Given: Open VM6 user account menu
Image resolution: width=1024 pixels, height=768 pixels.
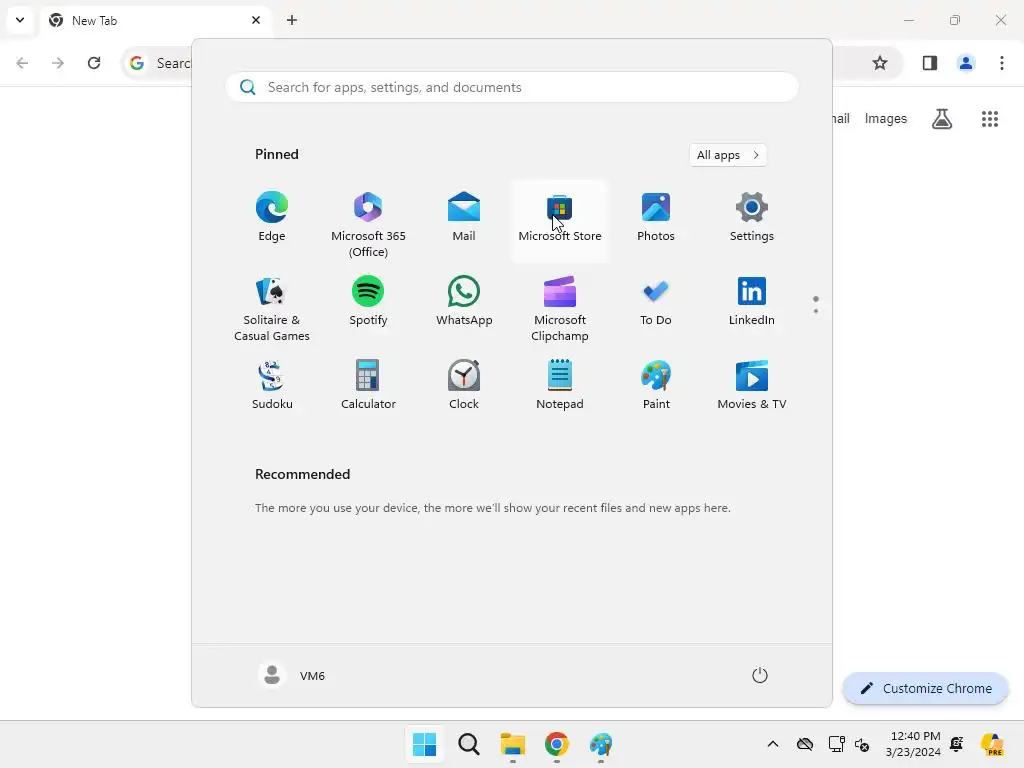Looking at the screenshot, I should [x=292, y=675].
